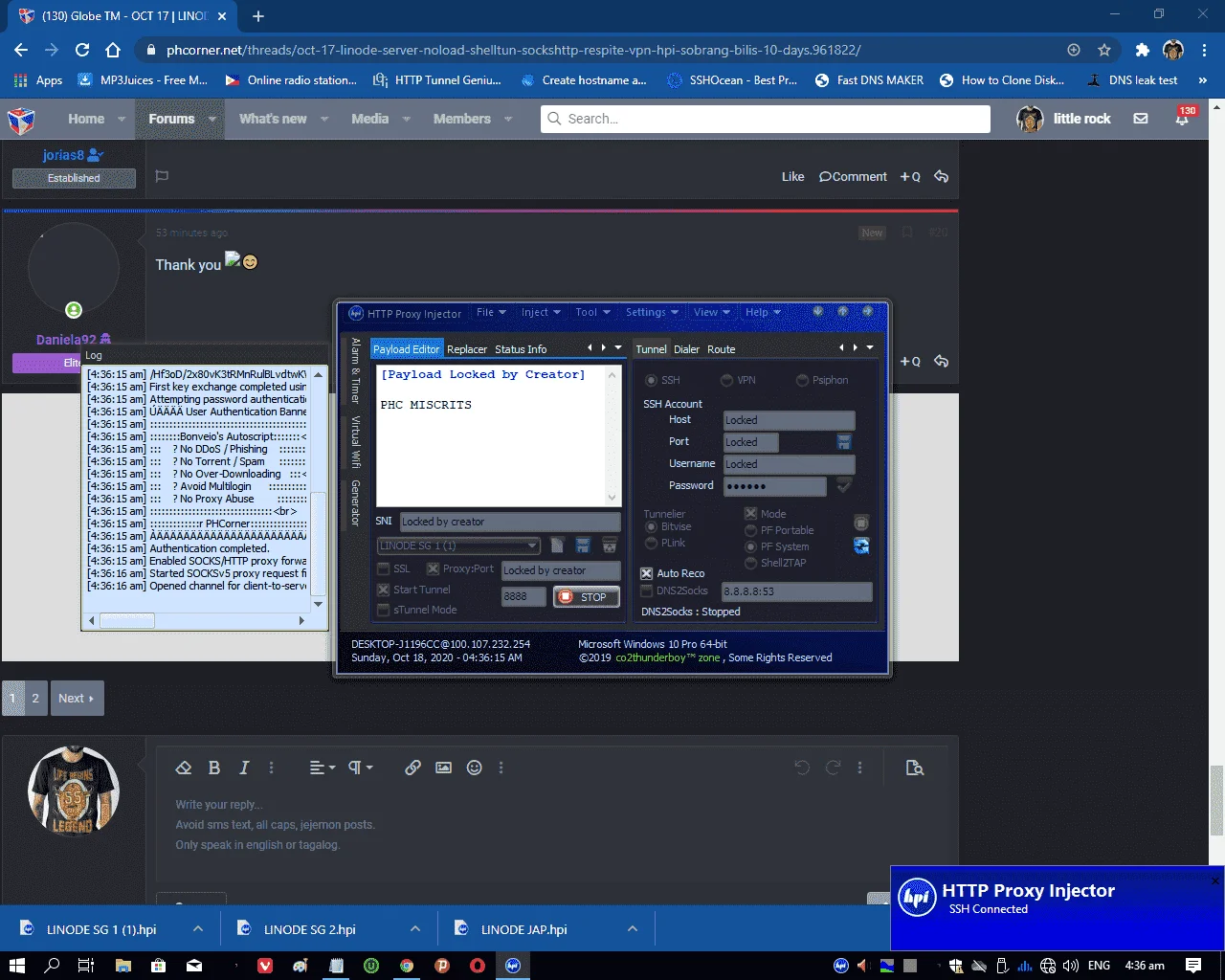Insert an image in the reply editor

pyautogui.click(x=443, y=768)
